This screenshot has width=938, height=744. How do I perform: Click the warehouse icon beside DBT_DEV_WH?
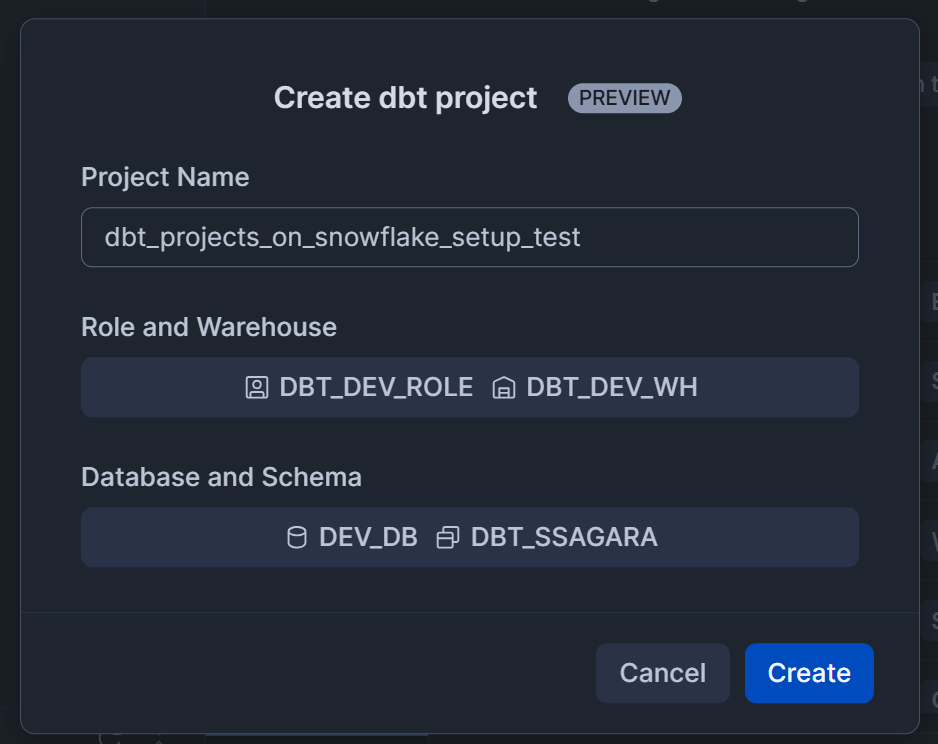(504, 388)
